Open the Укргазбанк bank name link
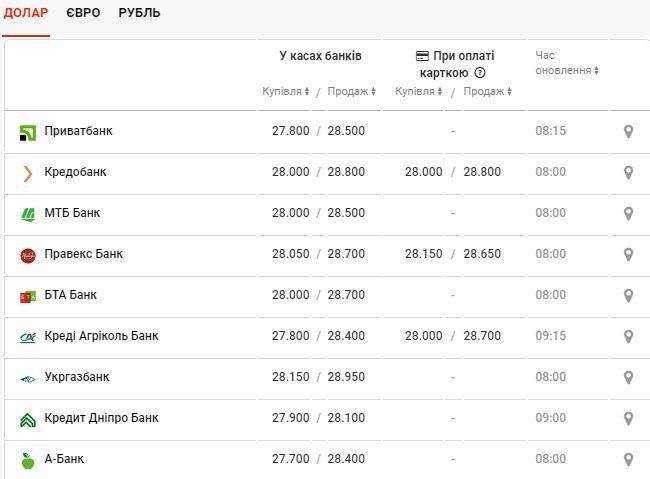Image resolution: width=650 pixels, height=479 pixels. (x=77, y=377)
